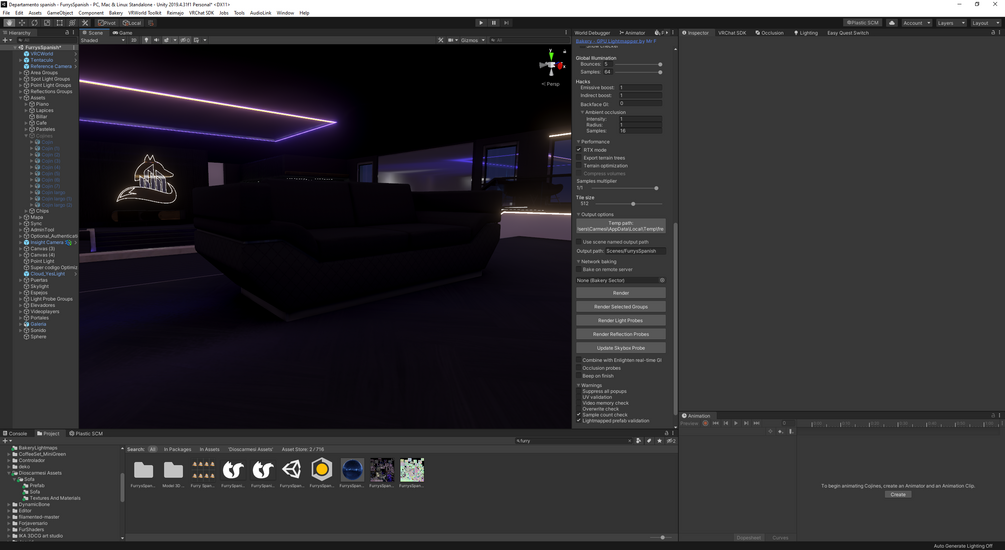
Task: Click the Pause button in the top toolbar
Action: tap(494, 22)
